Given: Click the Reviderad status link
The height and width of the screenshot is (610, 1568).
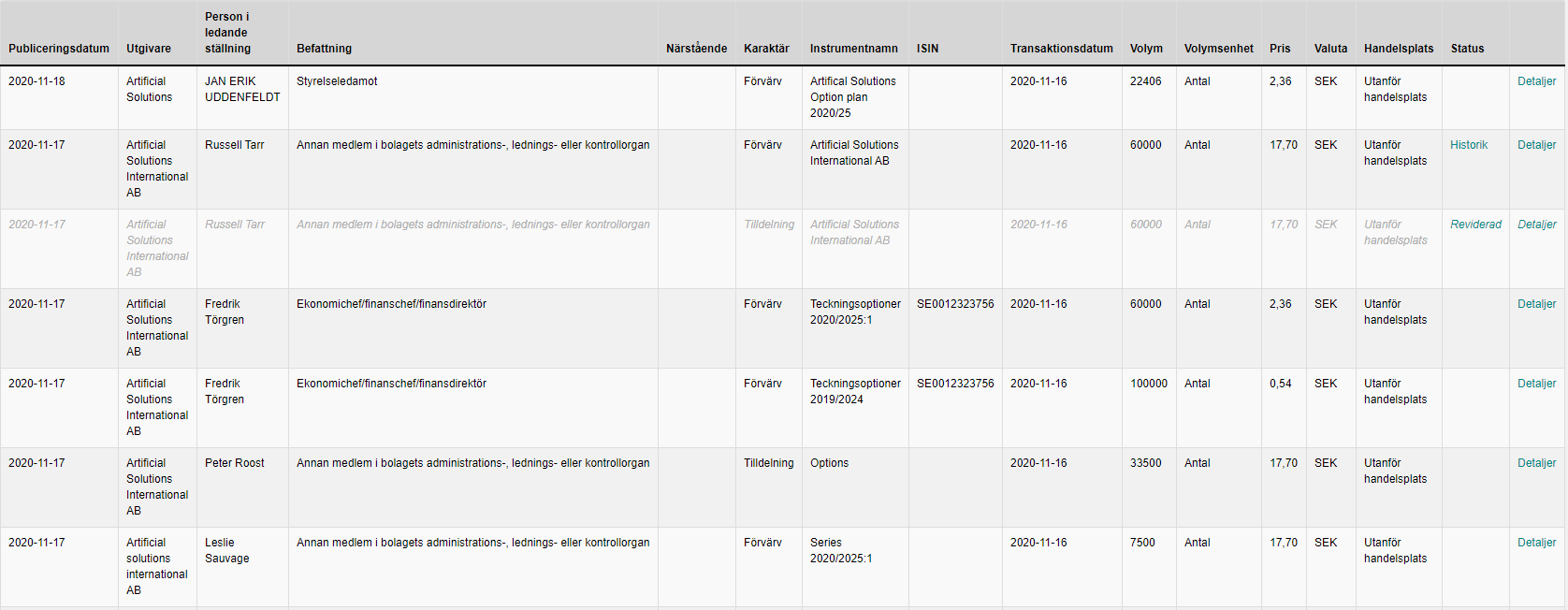Looking at the screenshot, I should pyautogui.click(x=1475, y=225).
